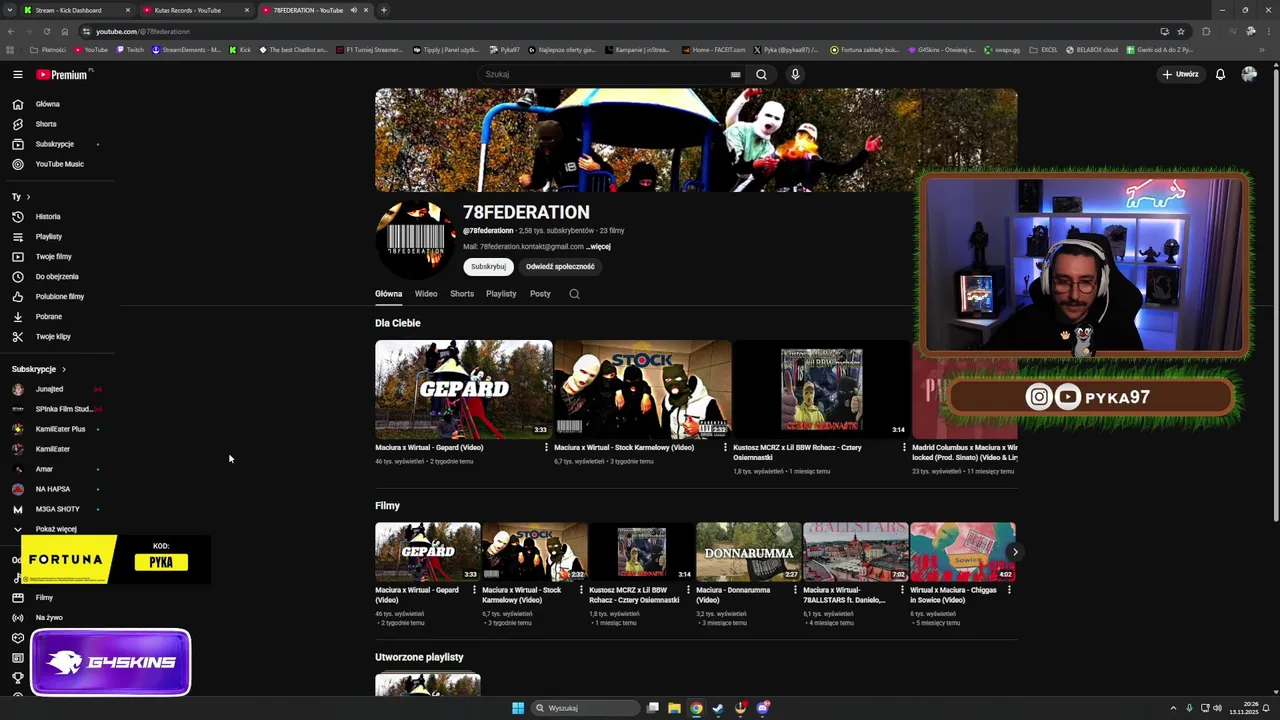The height and width of the screenshot is (720, 1280).
Task: Open account avatar menu
Action: tap(1249, 74)
